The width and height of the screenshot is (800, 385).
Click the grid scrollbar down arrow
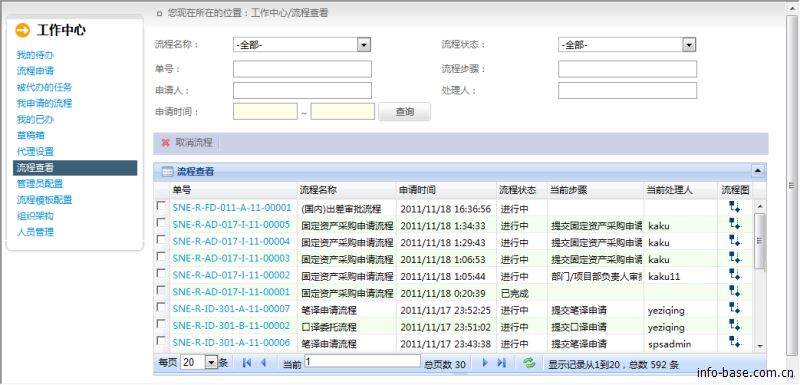pos(760,346)
